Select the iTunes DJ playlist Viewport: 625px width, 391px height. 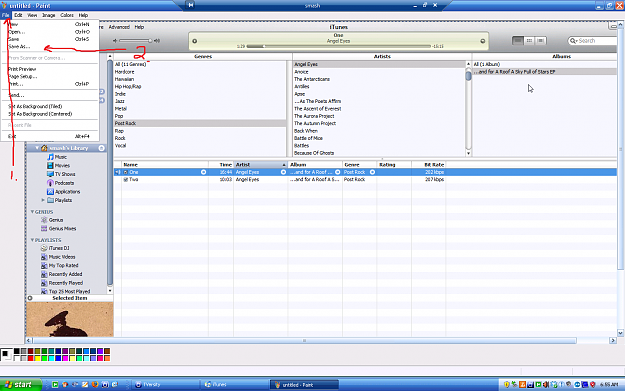pos(55,248)
